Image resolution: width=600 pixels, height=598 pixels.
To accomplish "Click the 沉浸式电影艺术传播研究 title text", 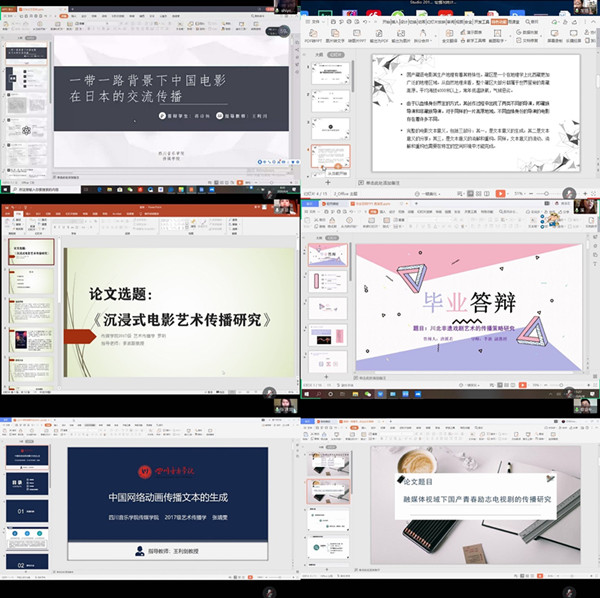I will pyautogui.click(x=183, y=320).
